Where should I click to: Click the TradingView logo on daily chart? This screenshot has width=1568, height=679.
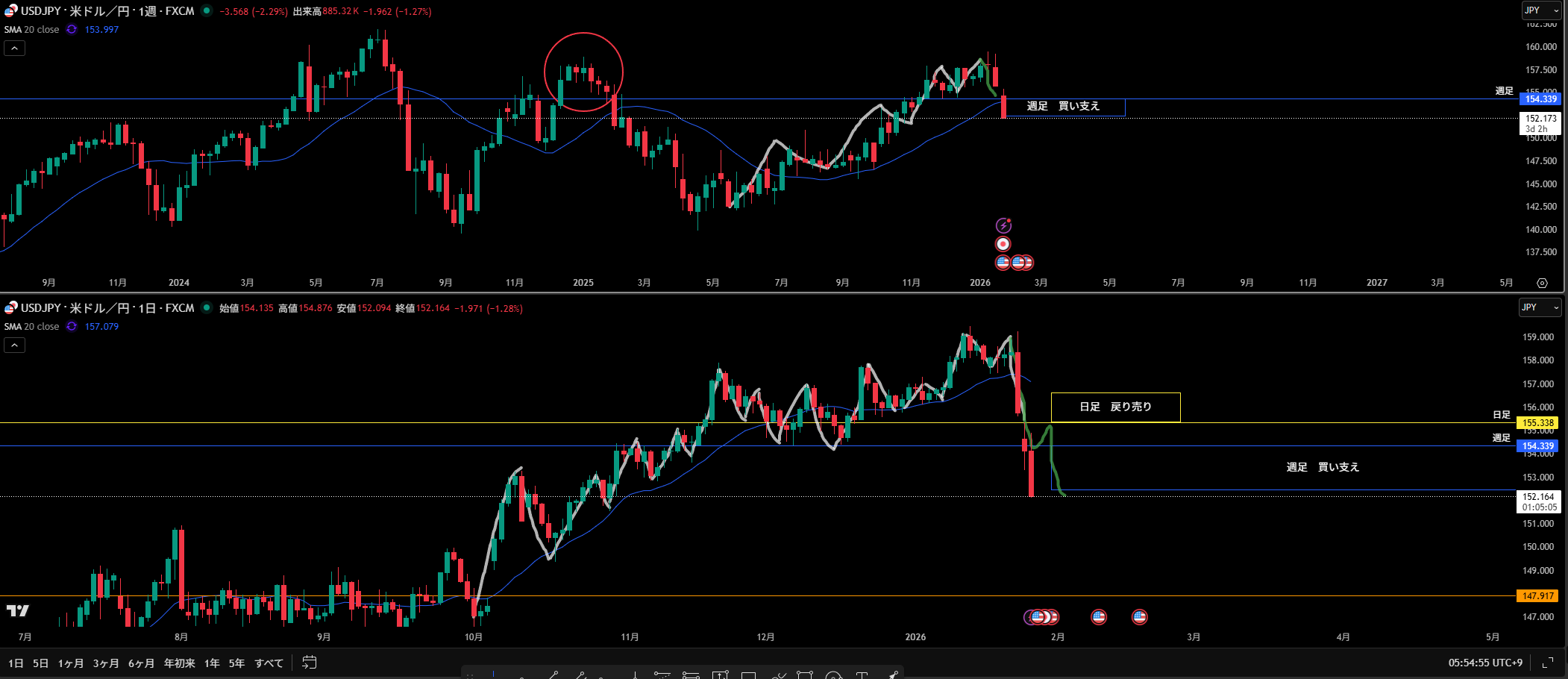tap(18, 610)
